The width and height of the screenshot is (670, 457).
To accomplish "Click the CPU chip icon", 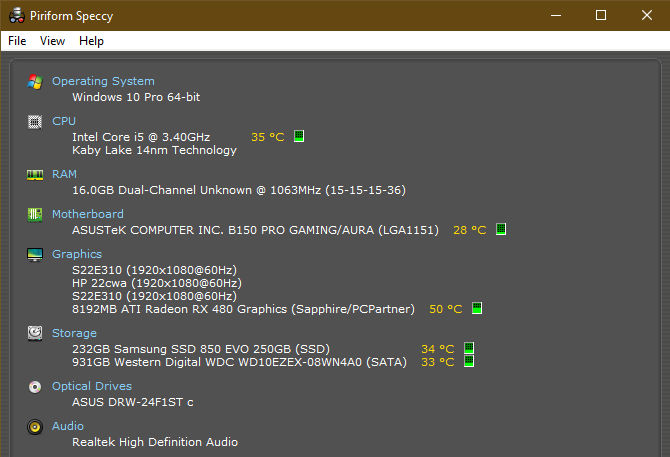I will click(x=35, y=122).
